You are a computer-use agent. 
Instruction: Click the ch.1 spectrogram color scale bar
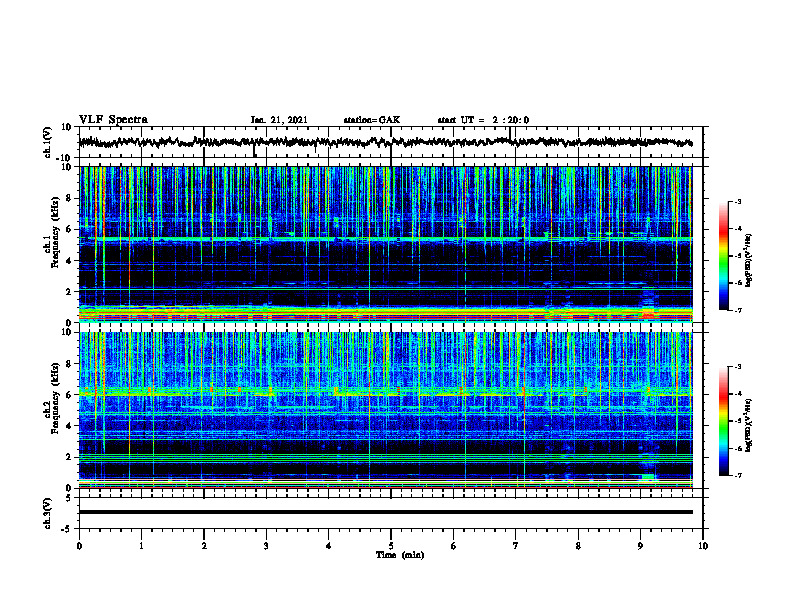click(x=724, y=256)
